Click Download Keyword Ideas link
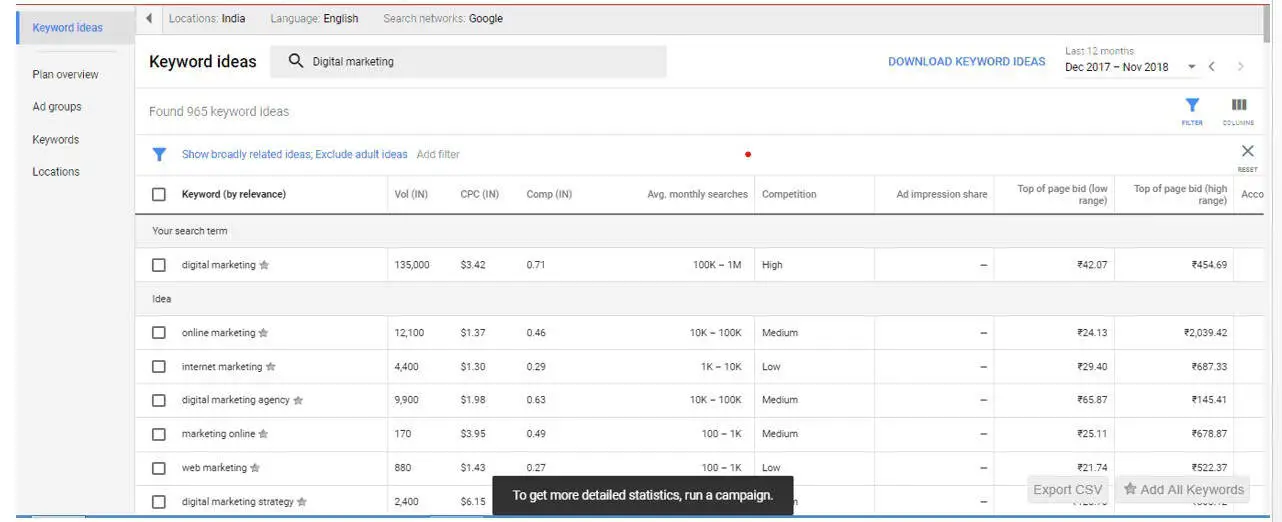Image resolution: width=1282 pixels, height=522 pixels. pos(966,62)
